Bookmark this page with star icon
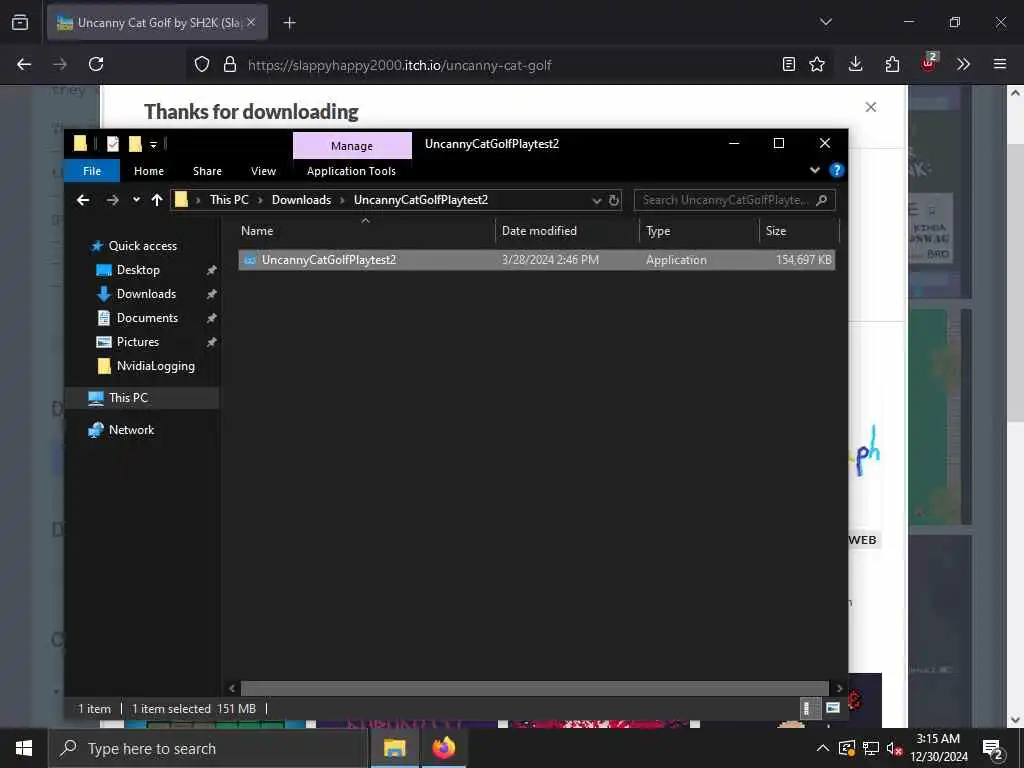1024x768 pixels. pyautogui.click(x=817, y=64)
